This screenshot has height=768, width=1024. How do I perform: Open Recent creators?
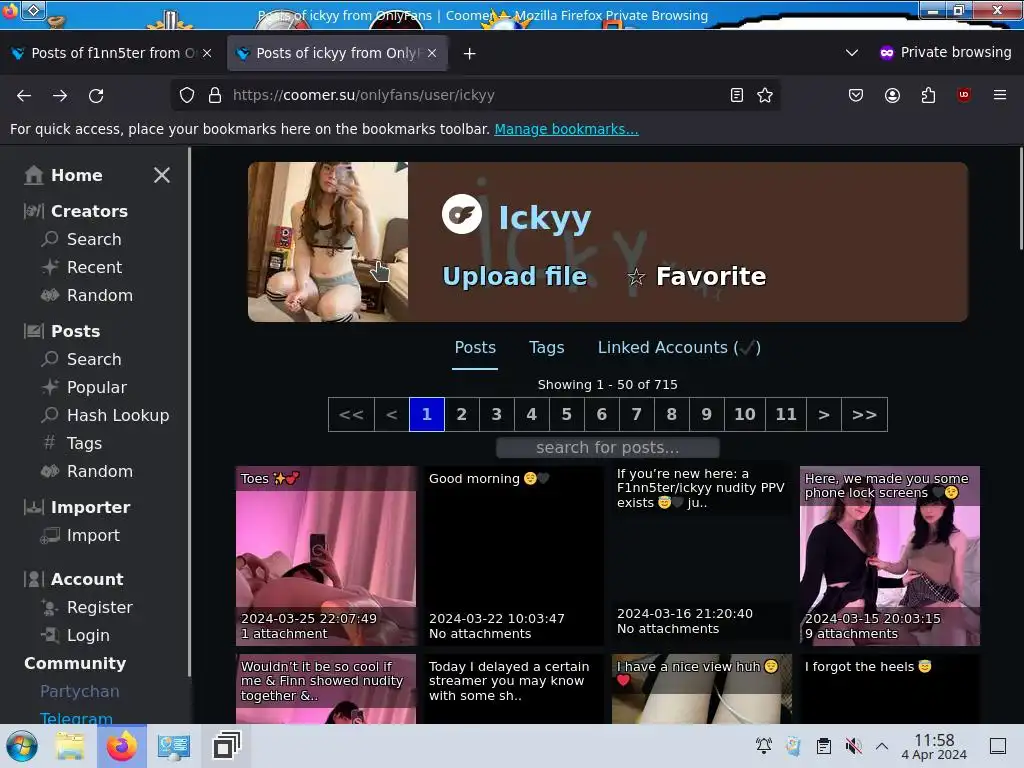82,267
